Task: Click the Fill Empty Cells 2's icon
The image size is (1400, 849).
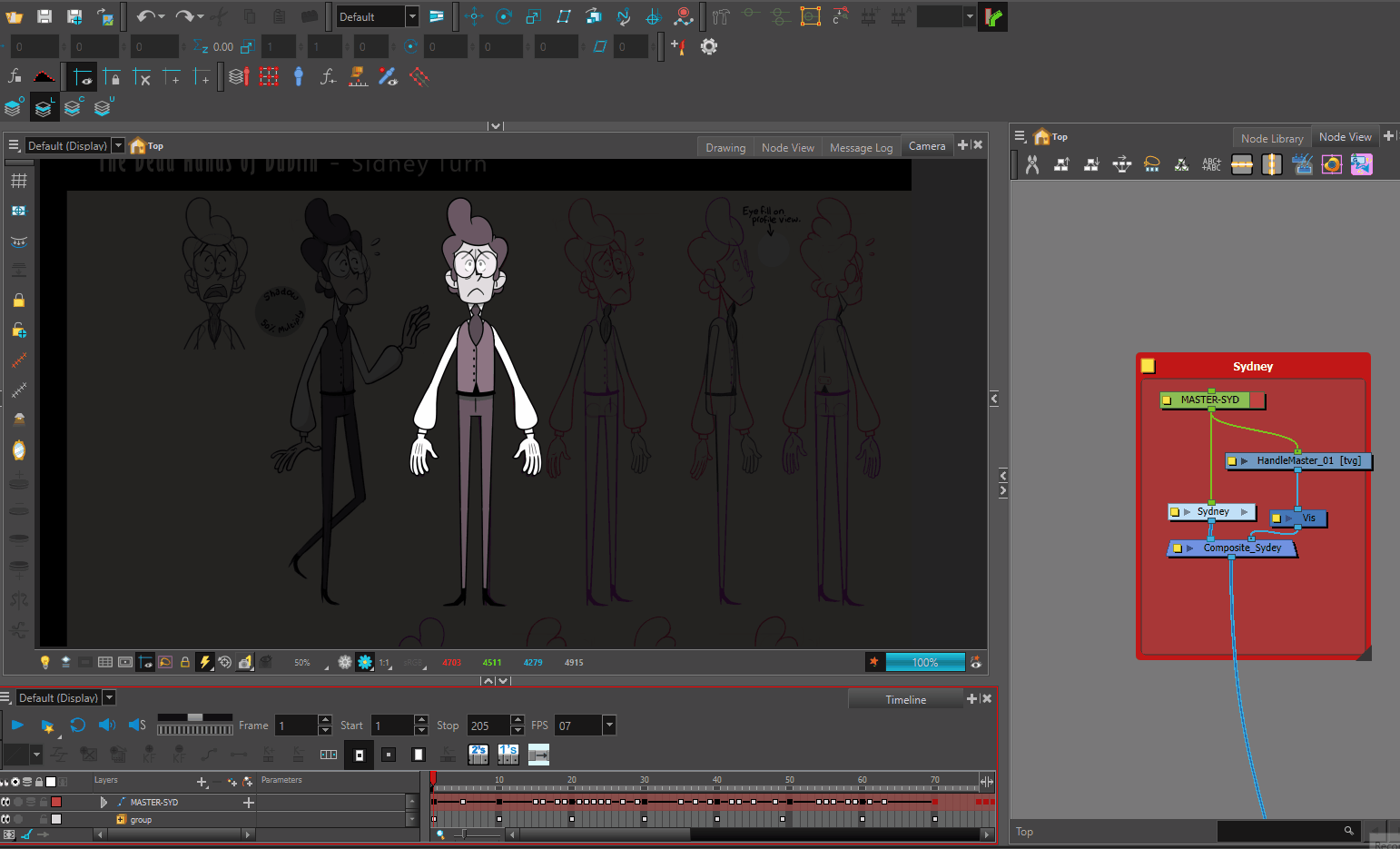Action: tap(478, 754)
